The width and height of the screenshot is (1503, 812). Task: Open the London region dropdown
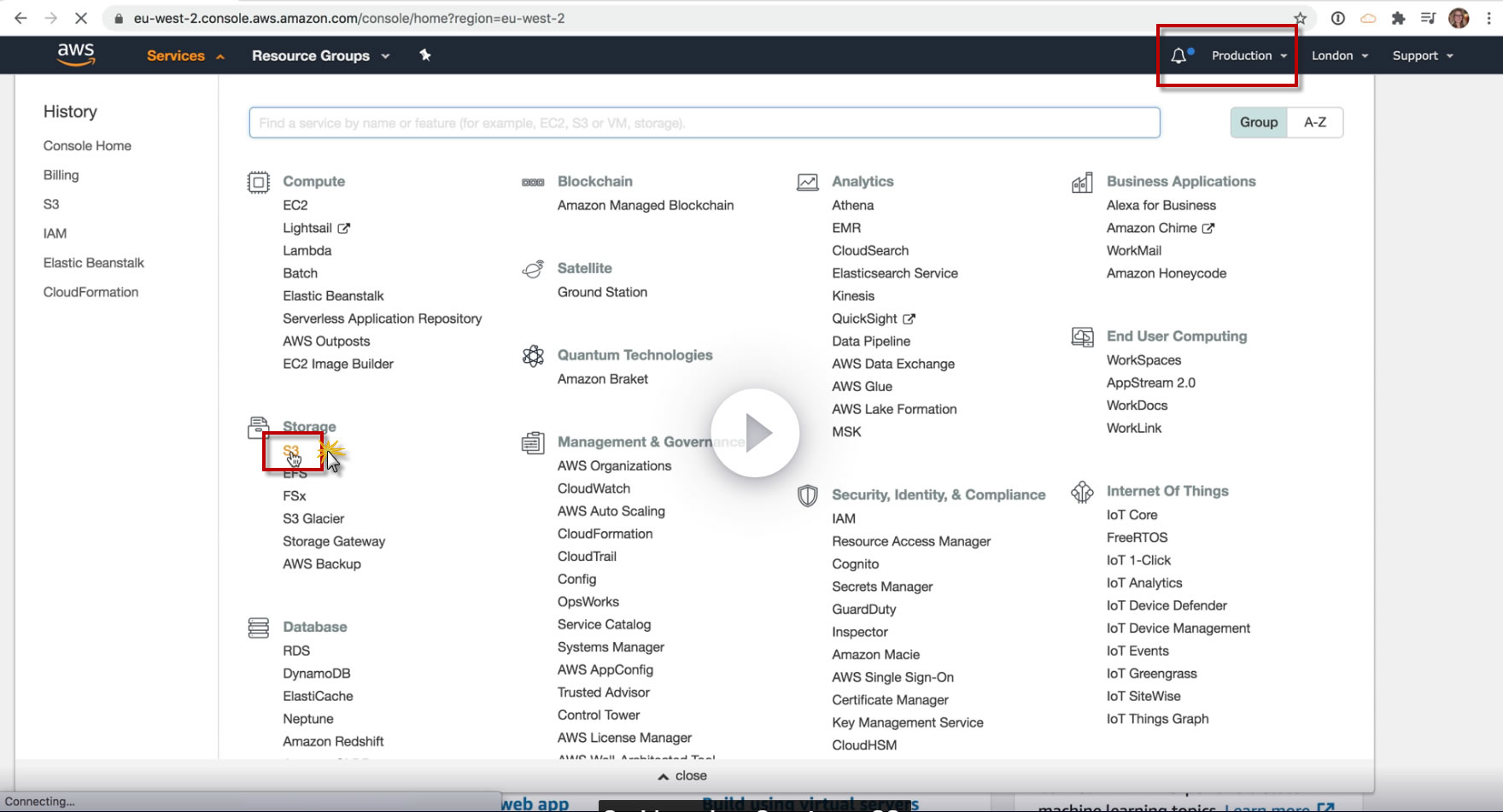pos(1340,55)
